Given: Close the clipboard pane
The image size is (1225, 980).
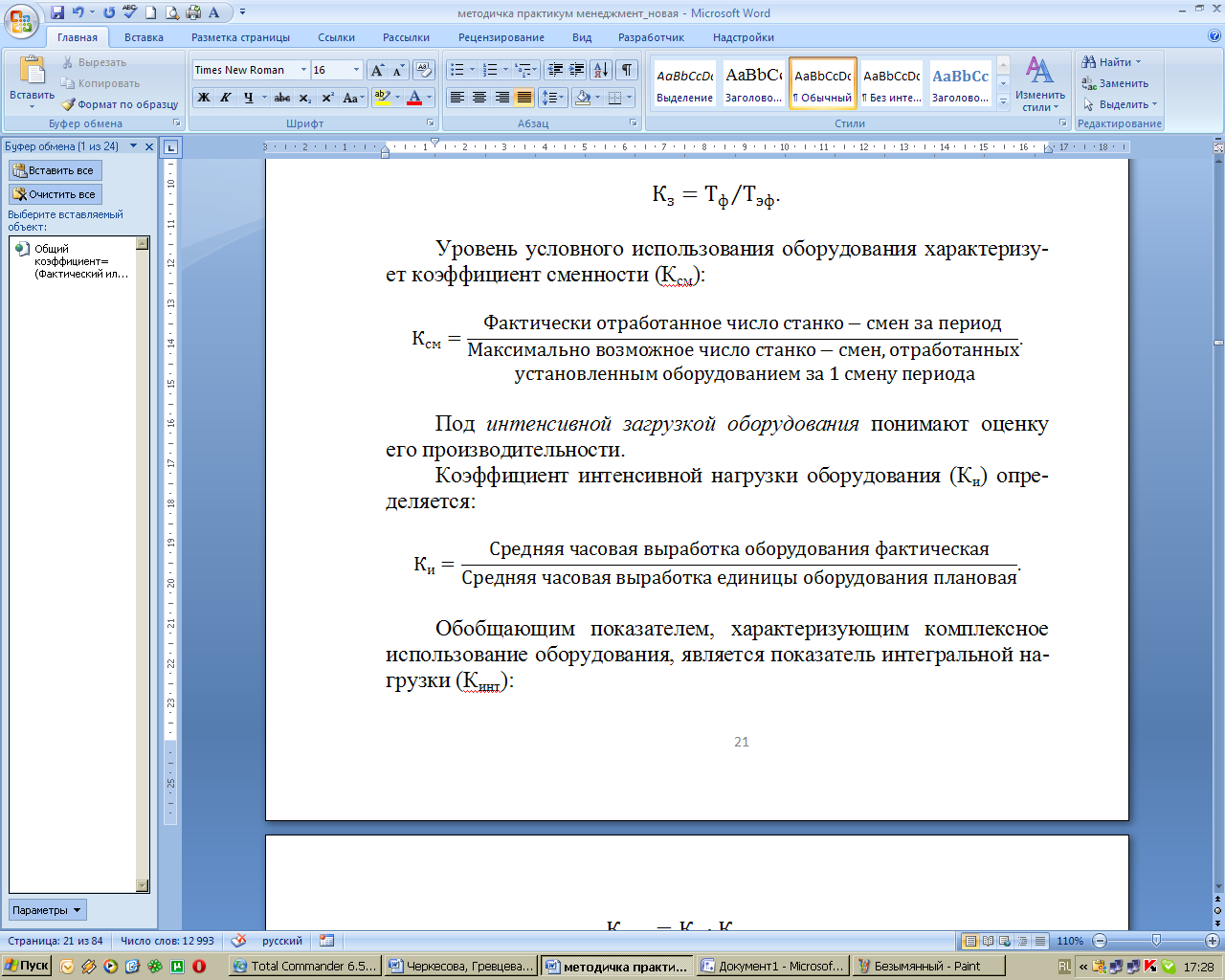Looking at the screenshot, I should tap(148, 146).
